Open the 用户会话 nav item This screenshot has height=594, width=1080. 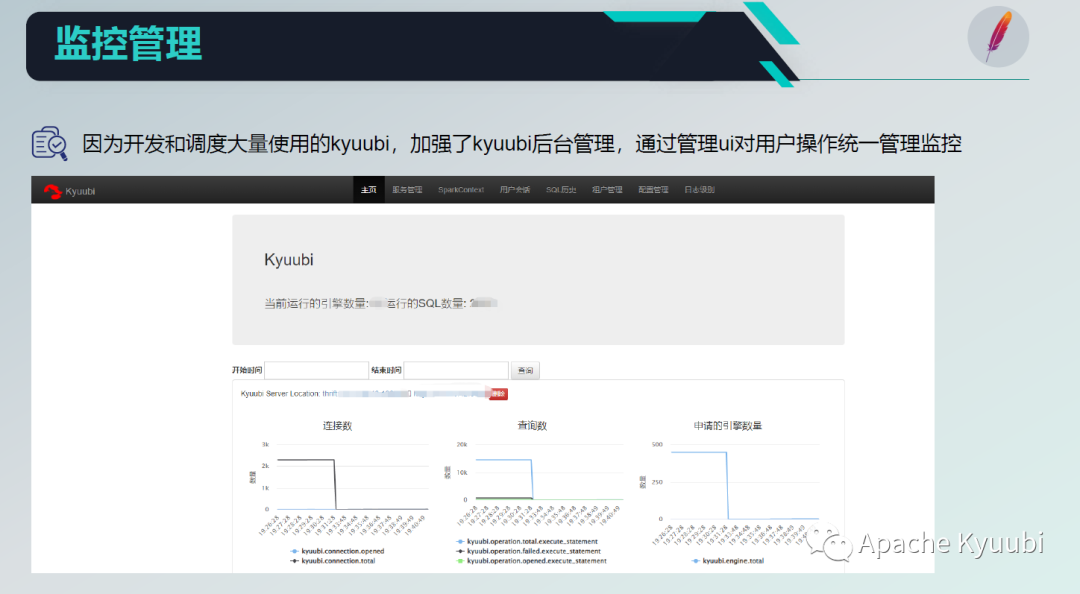click(x=515, y=190)
